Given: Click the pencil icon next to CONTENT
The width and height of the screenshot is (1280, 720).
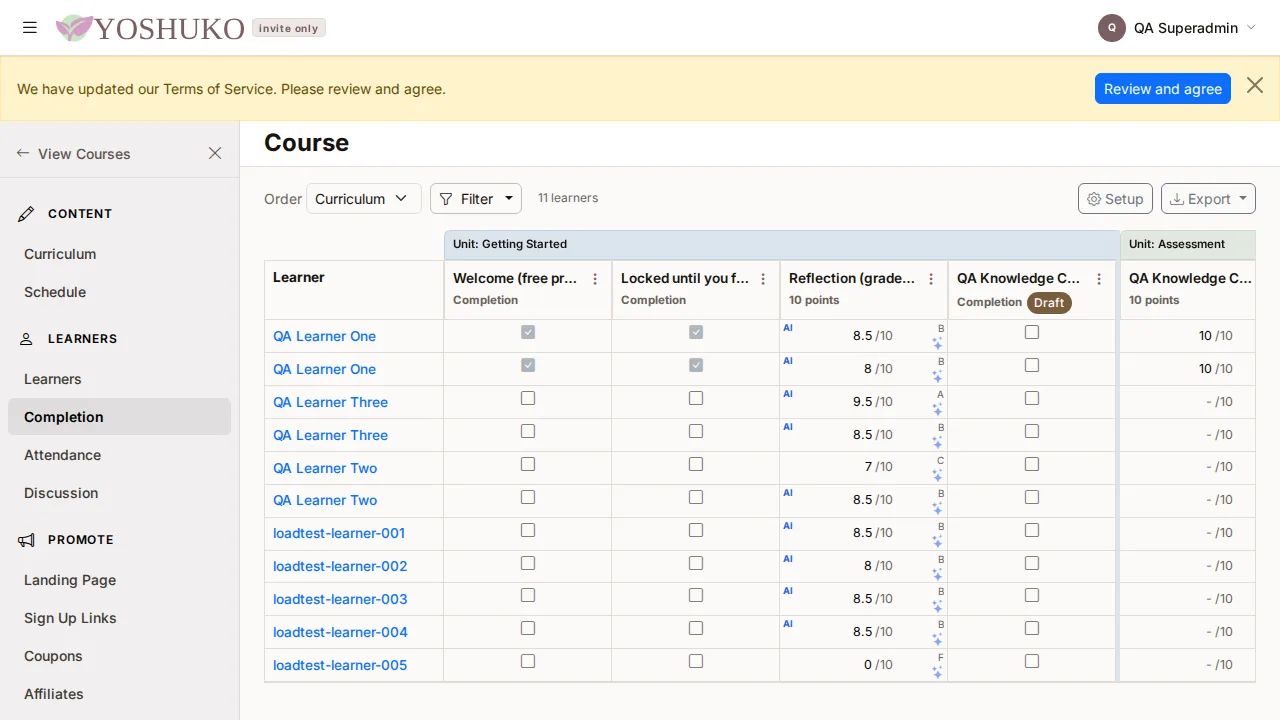Looking at the screenshot, I should (27, 214).
